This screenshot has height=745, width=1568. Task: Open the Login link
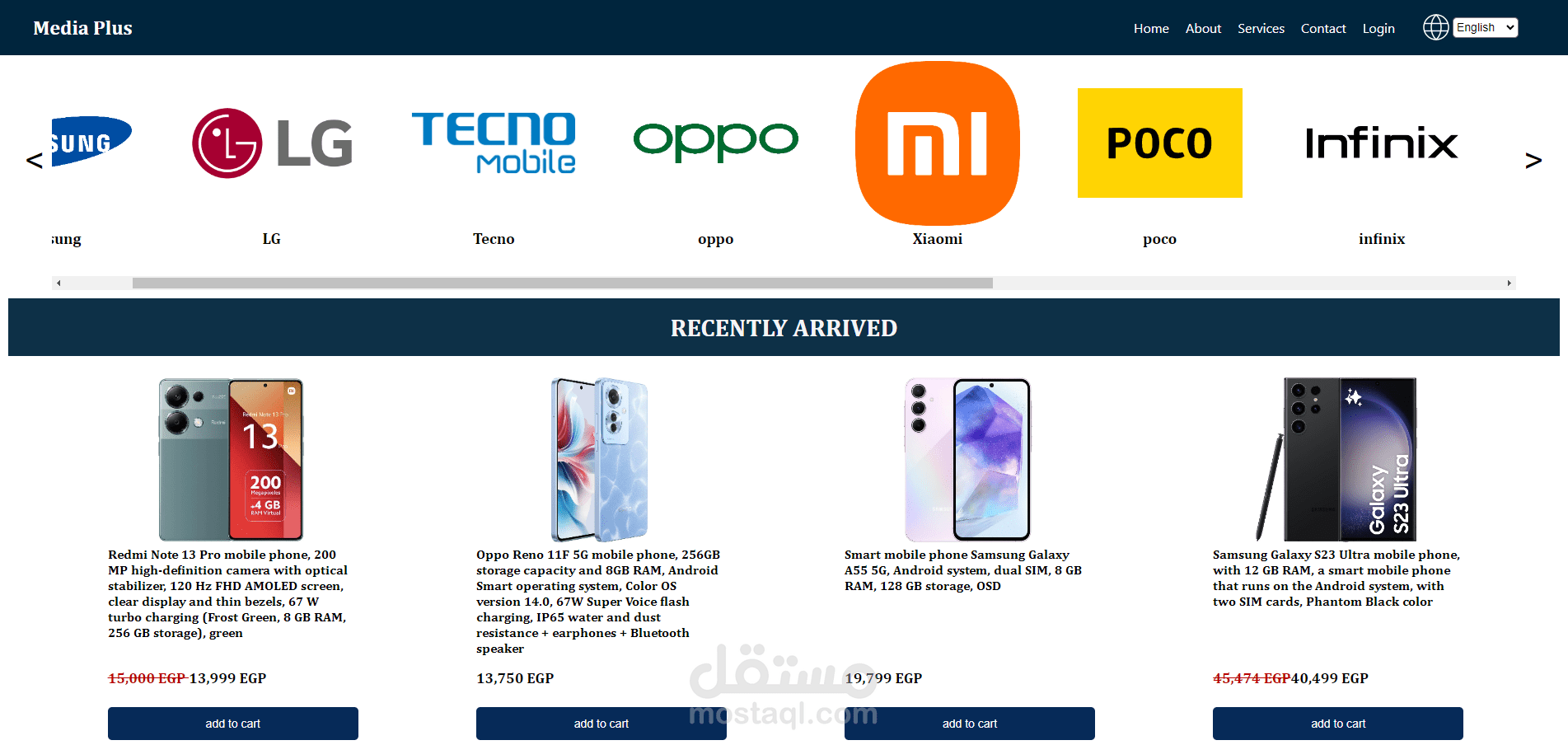(1378, 28)
